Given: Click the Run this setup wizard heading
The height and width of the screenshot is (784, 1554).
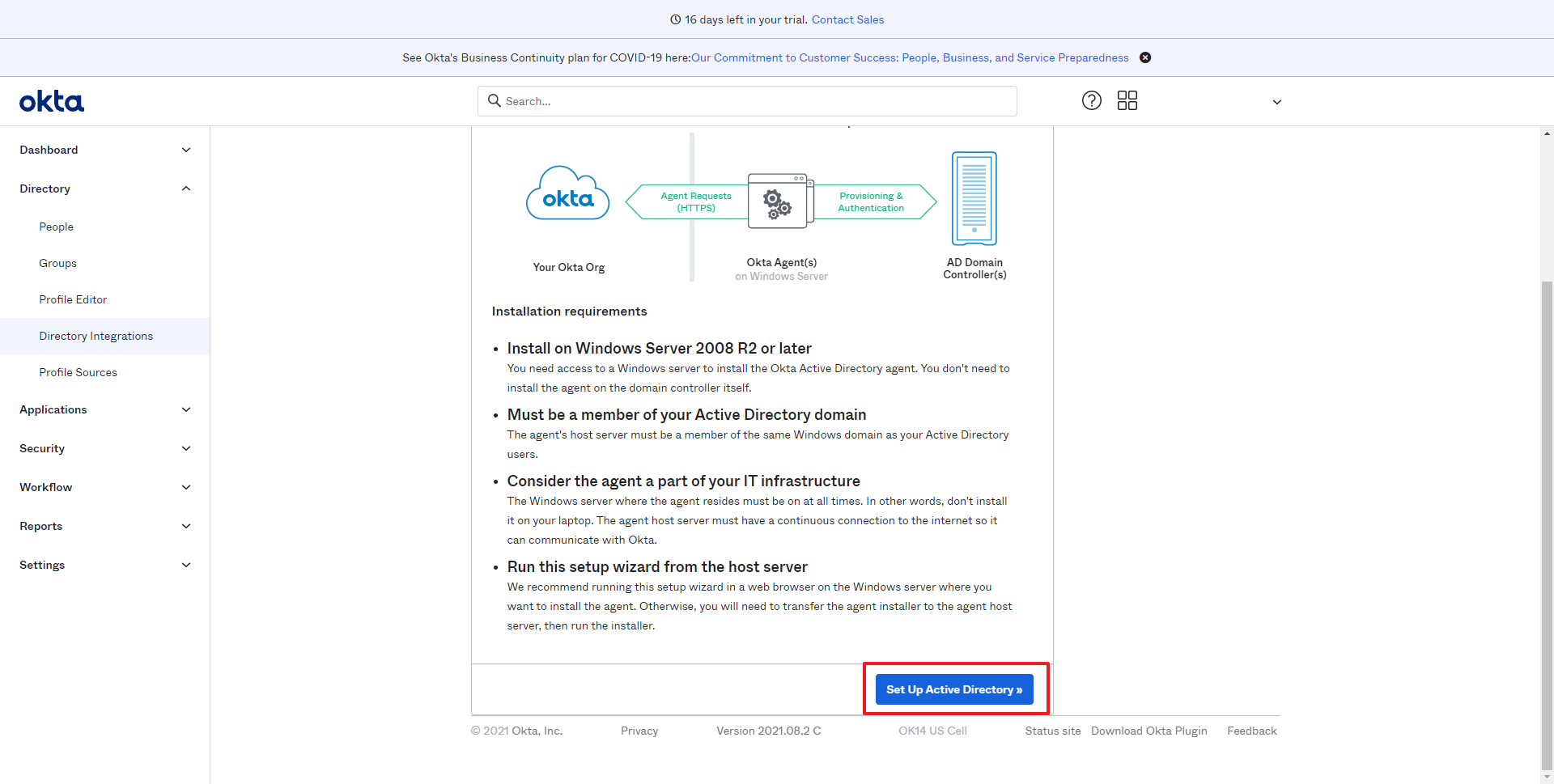Looking at the screenshot, I should pyautogui.click(x=657, y=566).
